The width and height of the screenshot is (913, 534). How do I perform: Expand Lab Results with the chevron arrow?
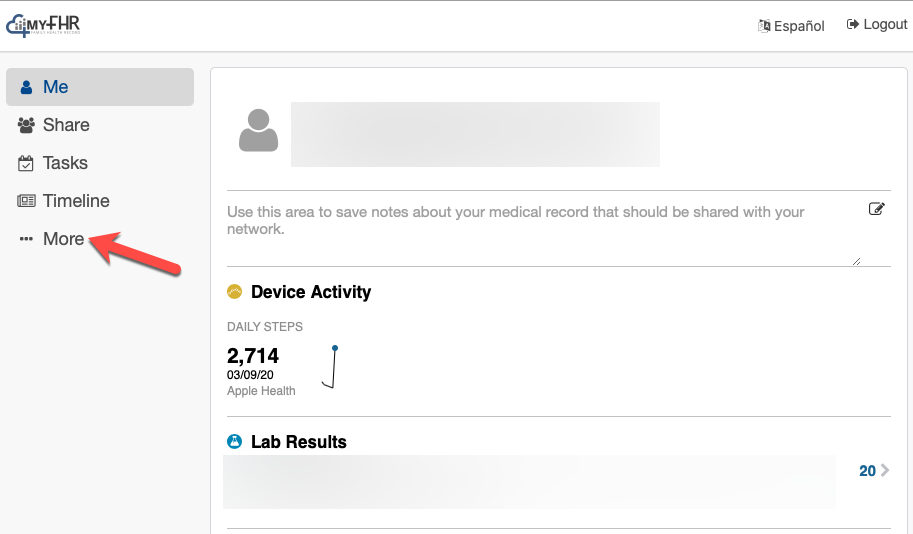884,470
